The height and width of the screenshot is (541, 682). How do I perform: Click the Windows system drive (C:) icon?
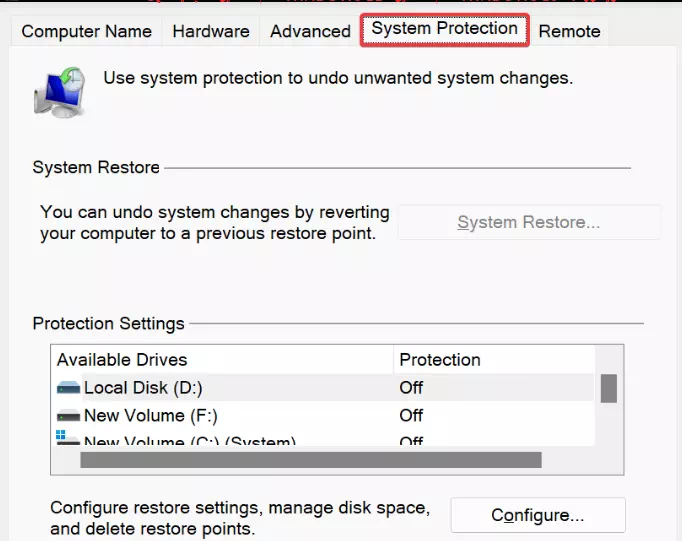(68, 437)
